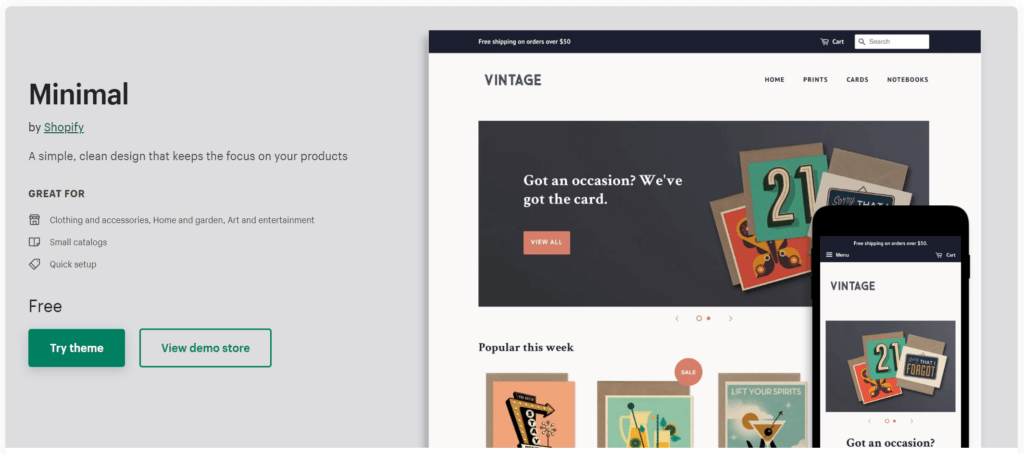This screenshot has width=1024, height=454.
Task: Click the VINTAGE logo in desktop preview
Action: 513,80
